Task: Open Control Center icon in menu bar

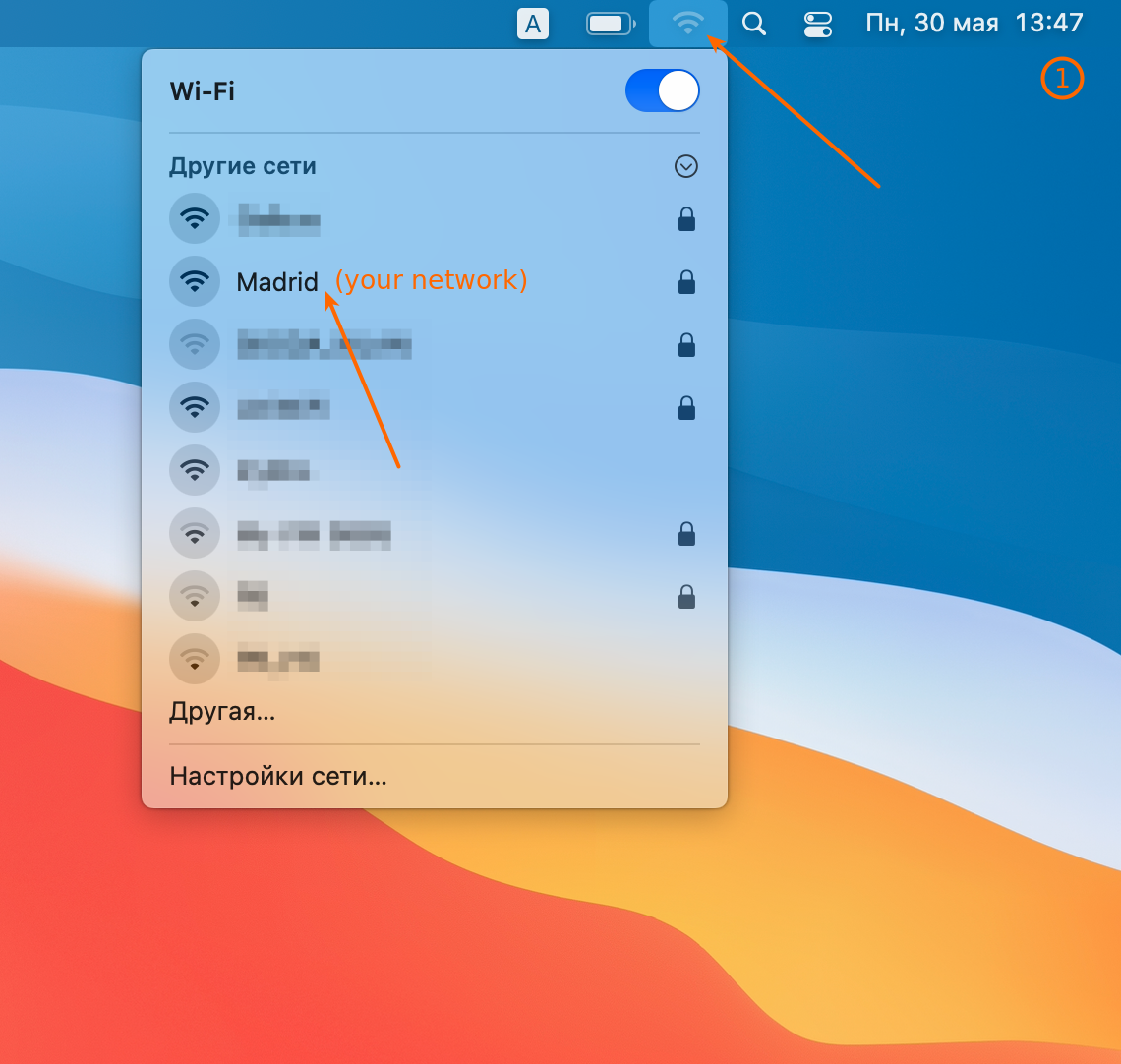Action: coord(817,24)
